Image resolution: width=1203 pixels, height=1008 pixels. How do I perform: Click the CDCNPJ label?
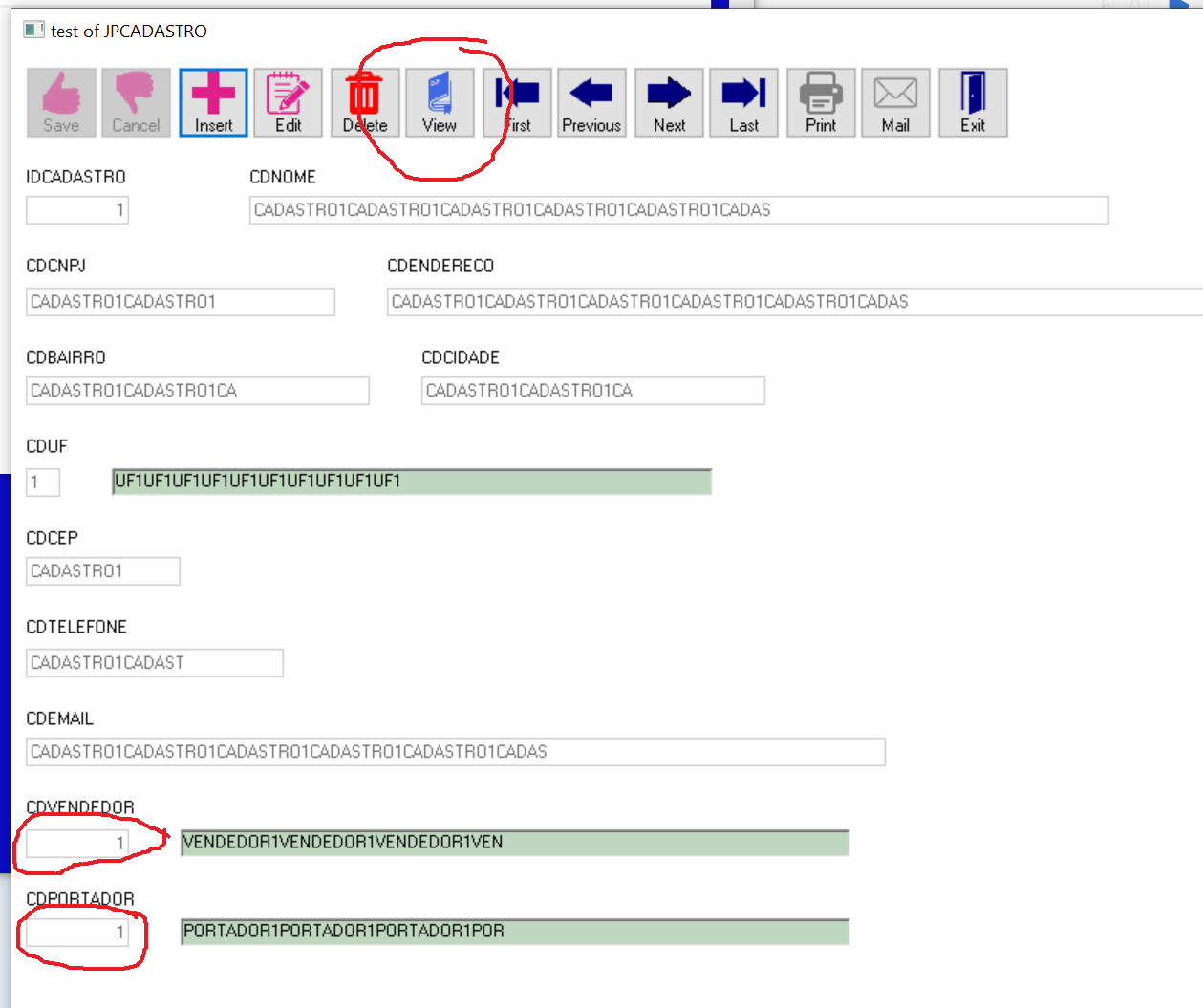click(56, 266)
